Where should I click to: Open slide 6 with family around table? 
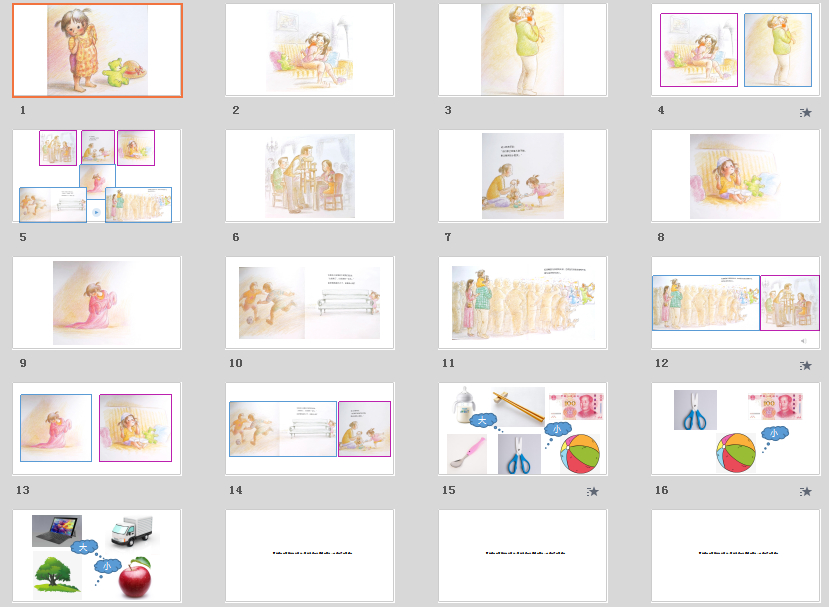pyautogui.click(x=310, y=176)
